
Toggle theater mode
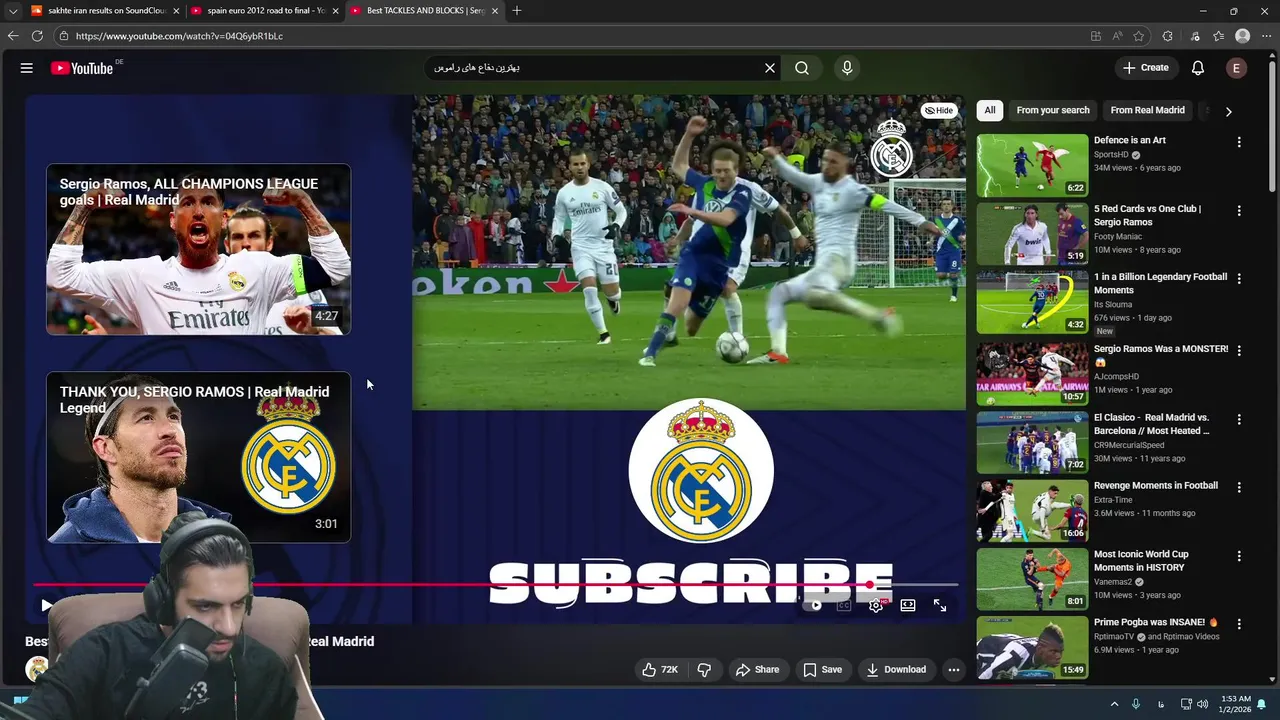tap(908, 605)
